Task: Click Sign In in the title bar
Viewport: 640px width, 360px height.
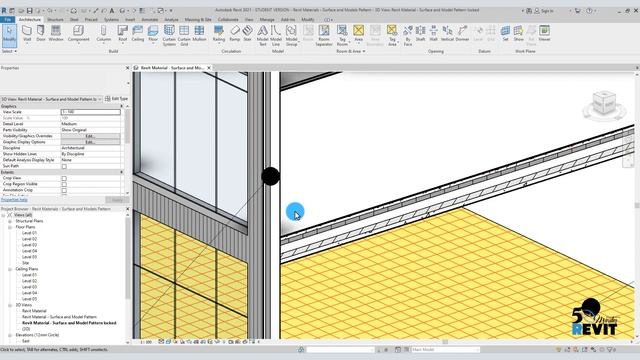Action: pyautogui.click(x=544, y=11)
